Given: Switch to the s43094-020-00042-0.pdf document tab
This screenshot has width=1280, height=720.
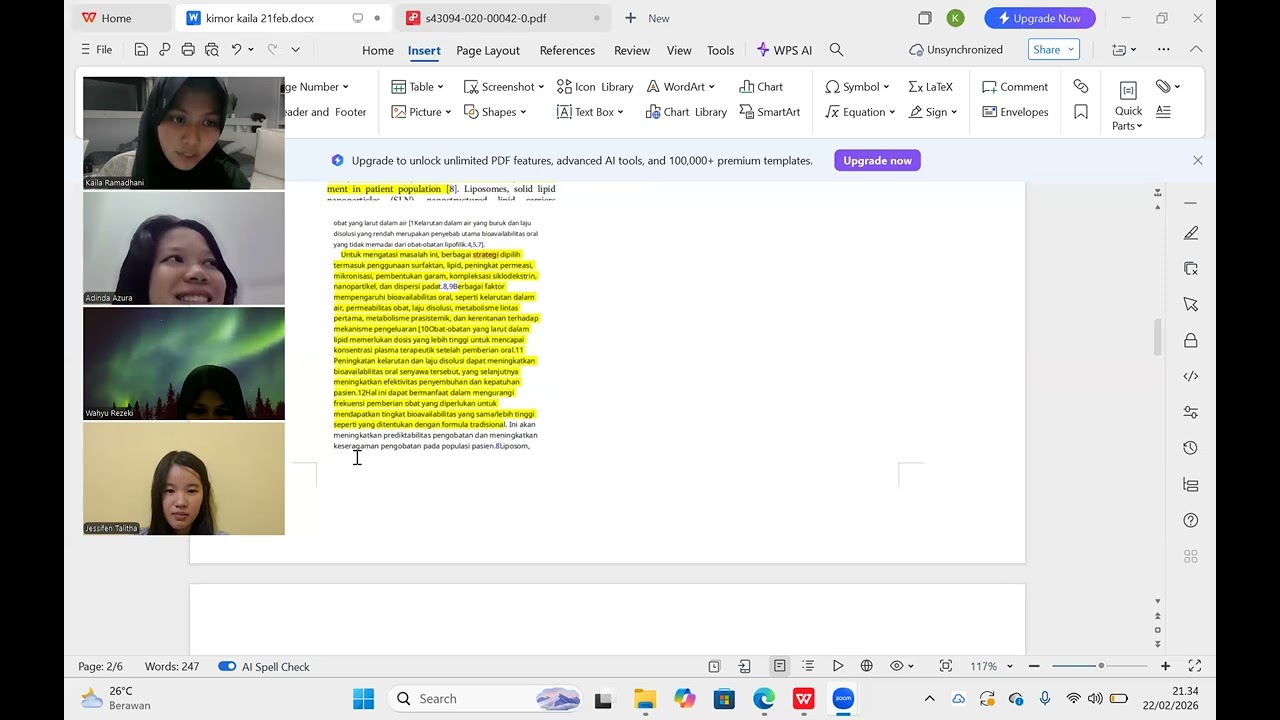Looking at the screenshot, I should (x=503, y=18).
